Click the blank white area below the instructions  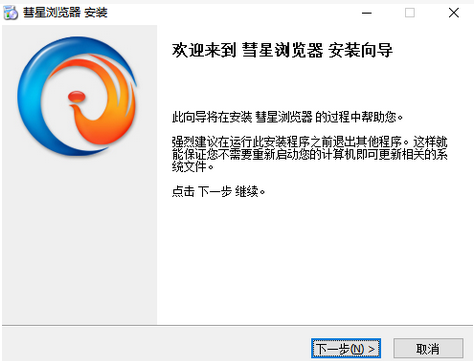click(x=315, y=260)
